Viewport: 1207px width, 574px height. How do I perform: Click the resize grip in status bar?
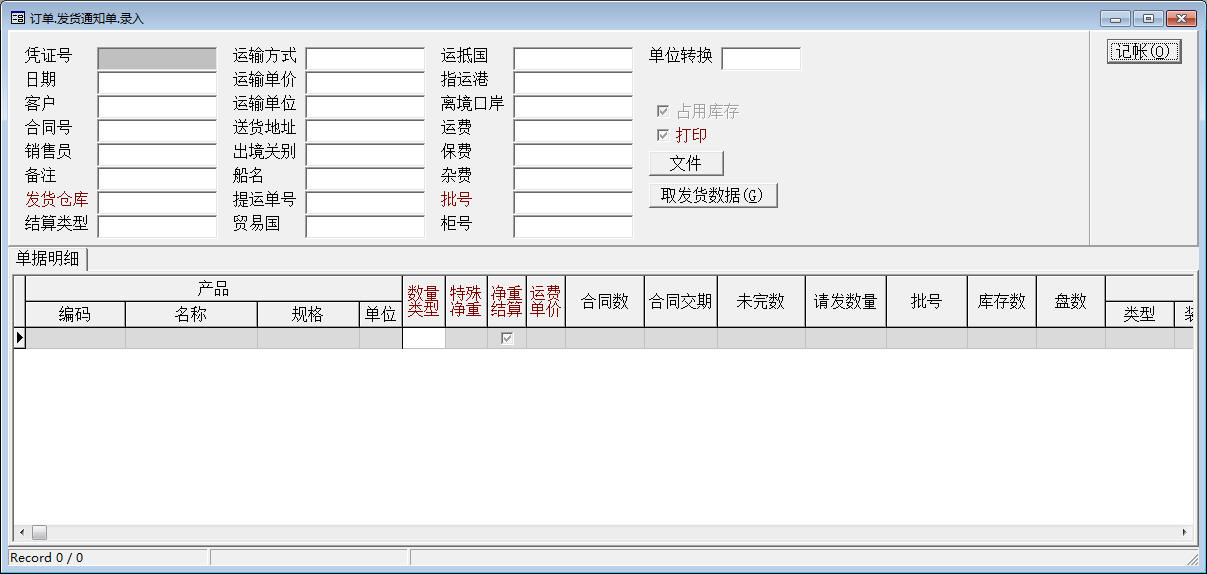tap(1192, 558)
